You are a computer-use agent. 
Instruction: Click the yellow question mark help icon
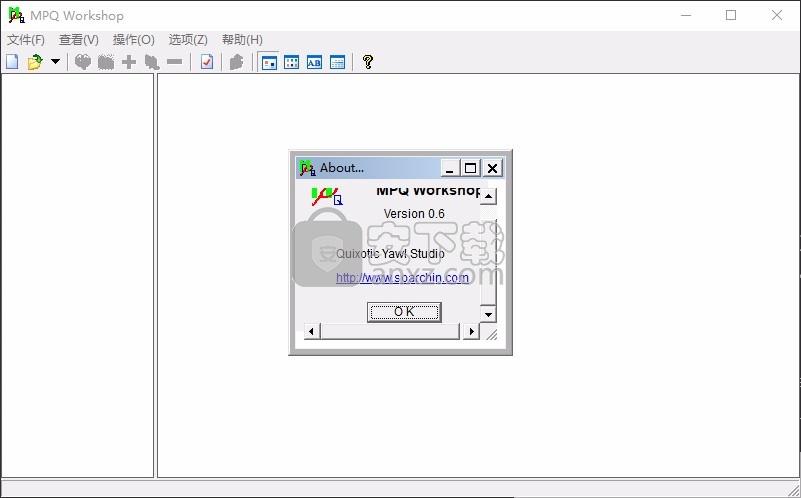(x=368, y=62)
